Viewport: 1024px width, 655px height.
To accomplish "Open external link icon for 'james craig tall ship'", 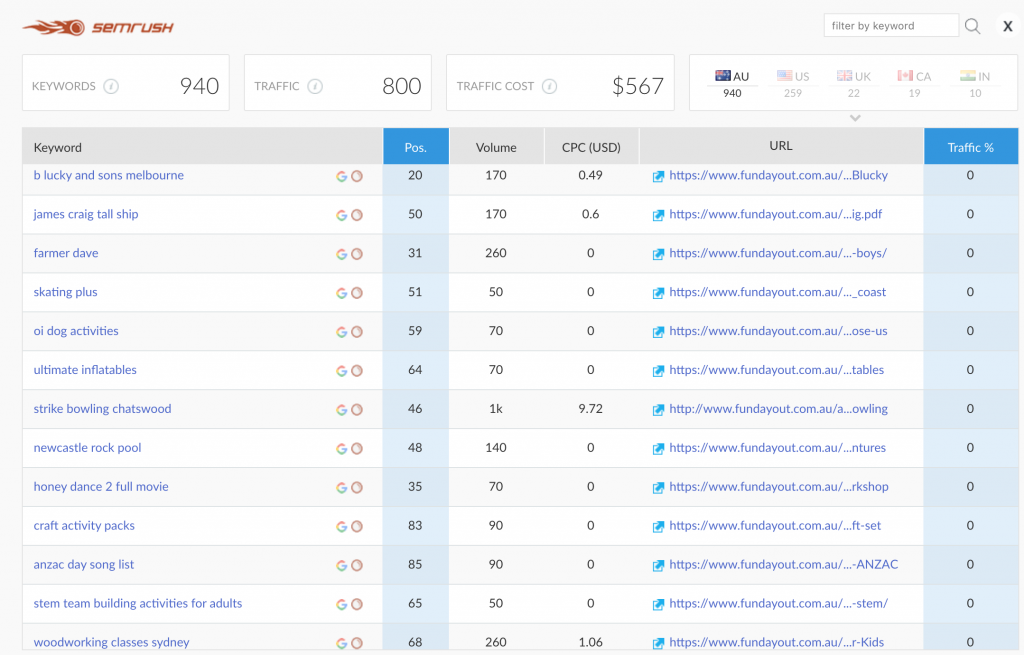I will (x=658, y=216).
